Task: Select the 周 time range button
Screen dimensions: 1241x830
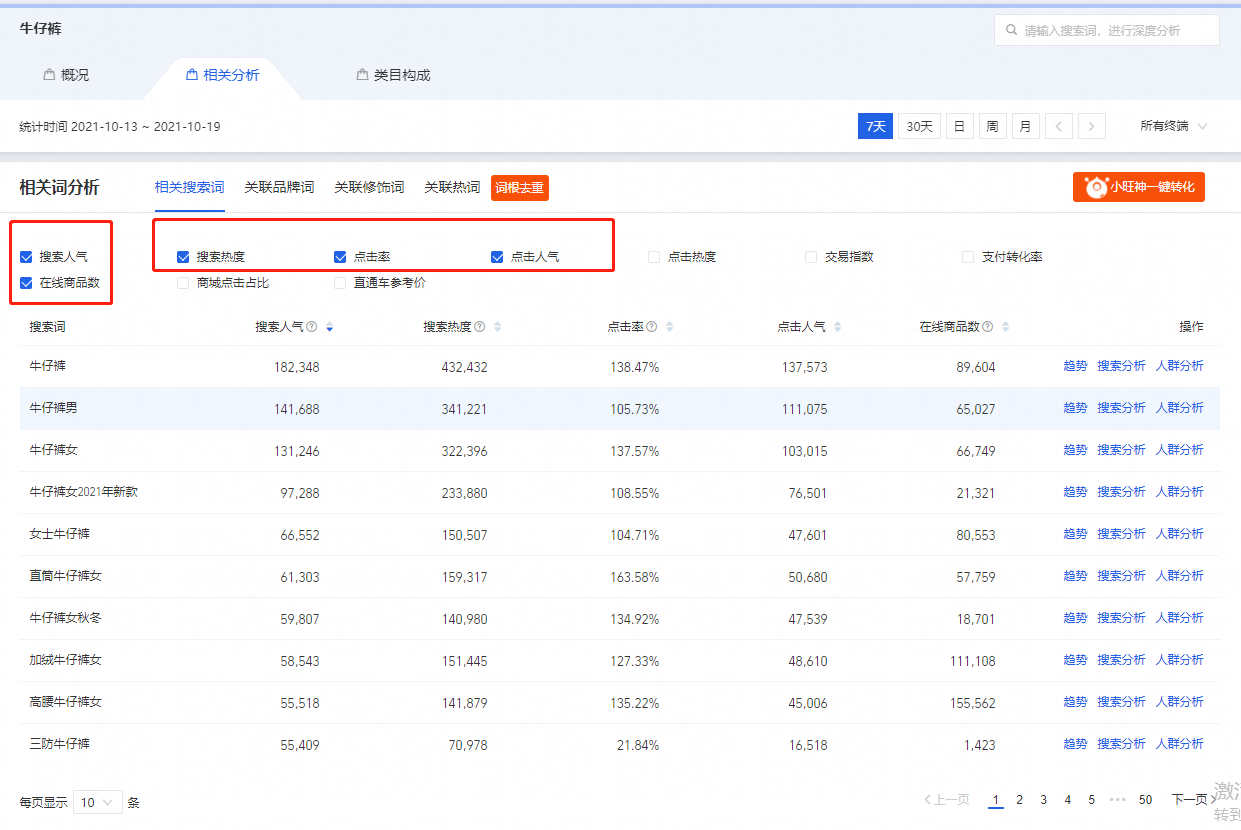Action: [x=992, y=126]
